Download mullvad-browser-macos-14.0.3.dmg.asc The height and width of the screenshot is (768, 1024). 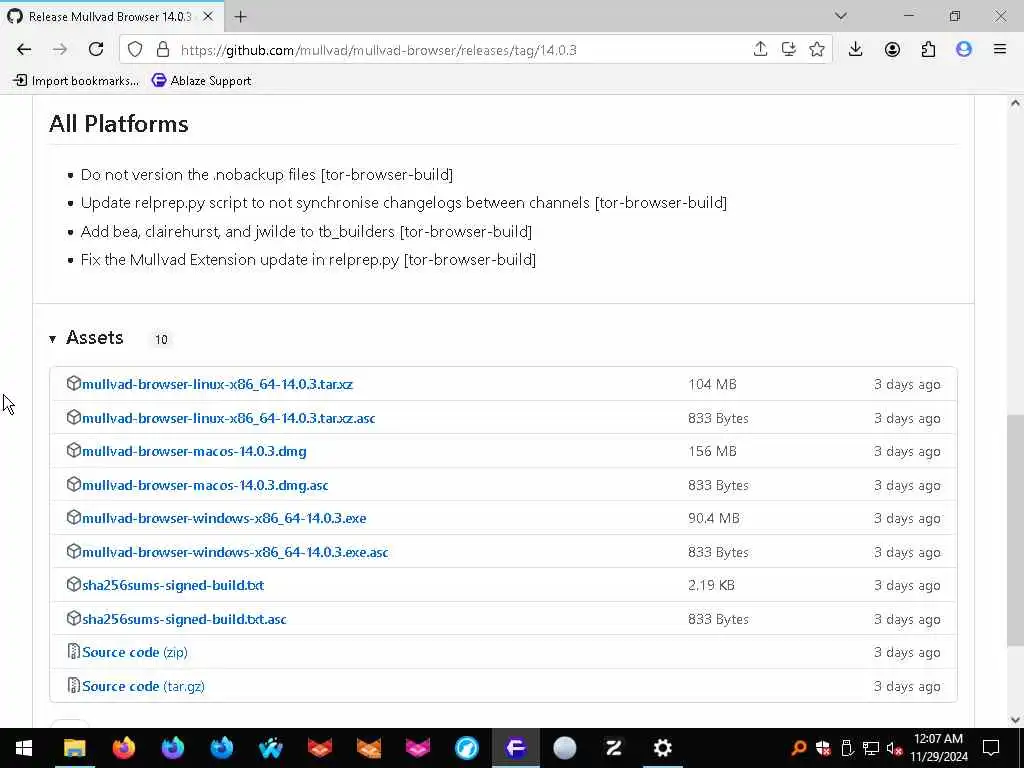[205, 485]
